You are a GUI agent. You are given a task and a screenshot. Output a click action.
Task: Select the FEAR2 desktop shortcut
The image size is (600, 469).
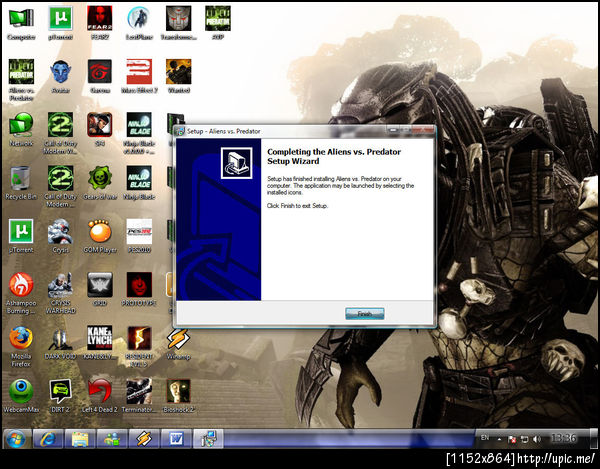pos(99,23)
